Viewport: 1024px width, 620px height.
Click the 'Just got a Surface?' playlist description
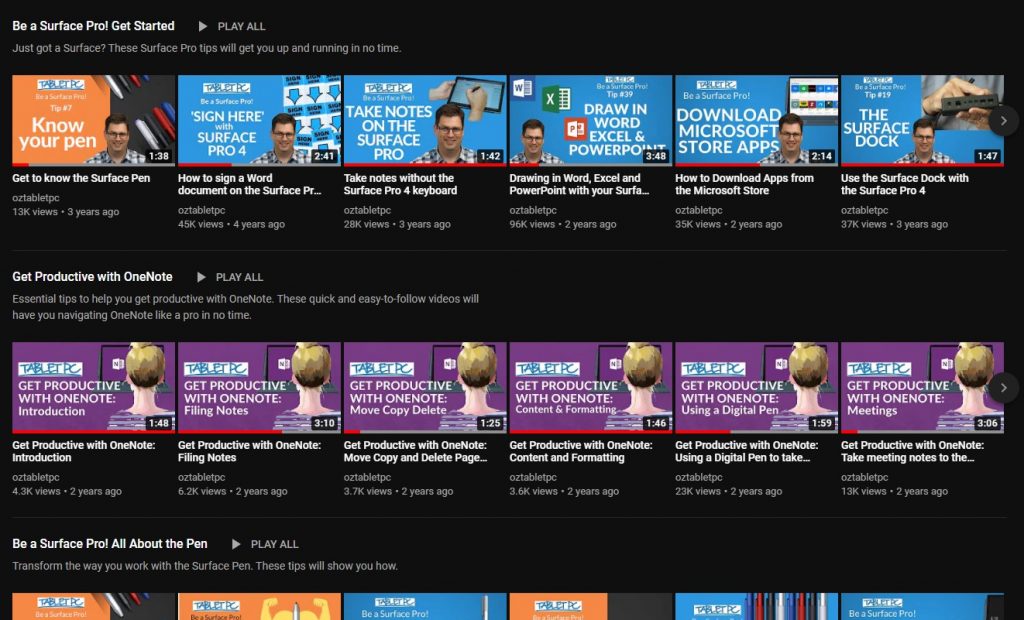tap(207, 48)
